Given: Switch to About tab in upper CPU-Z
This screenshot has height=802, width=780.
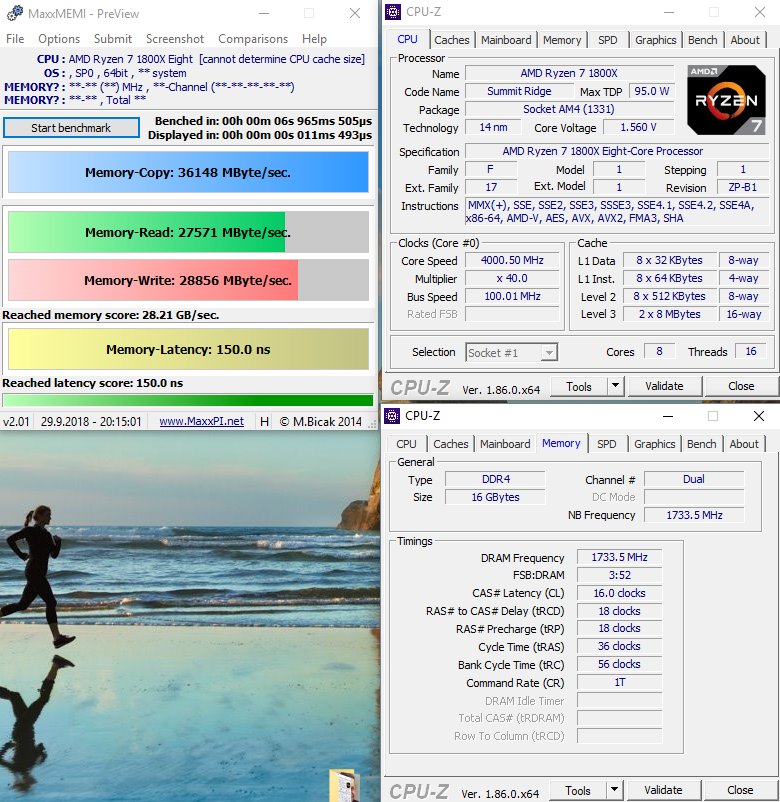Looking at the screenshot, I should coord(745,40).
